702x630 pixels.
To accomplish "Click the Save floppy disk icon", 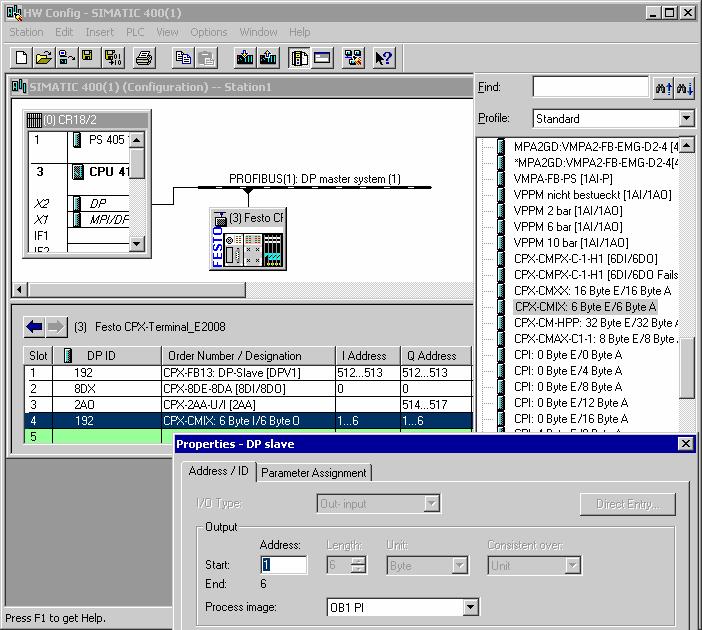I will pyautogui.click(x=89, y=58).
